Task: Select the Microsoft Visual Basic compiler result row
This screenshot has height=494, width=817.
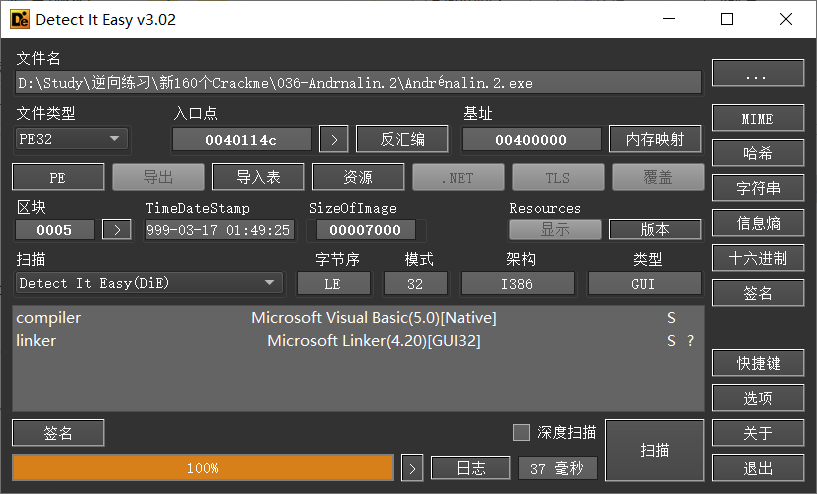Action: (x=358, y=318)
